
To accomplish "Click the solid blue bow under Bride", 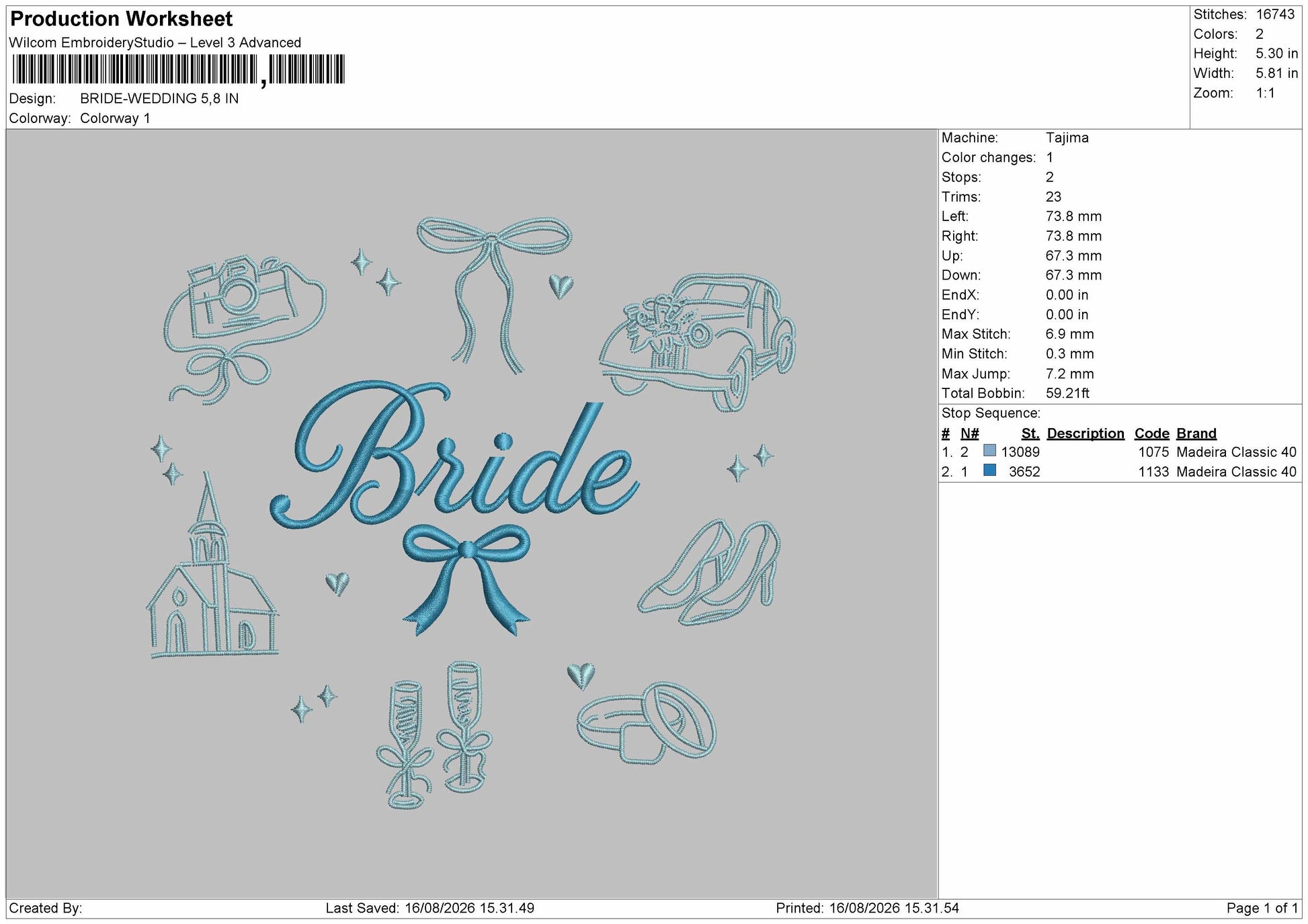I will [x=466, y=579].
